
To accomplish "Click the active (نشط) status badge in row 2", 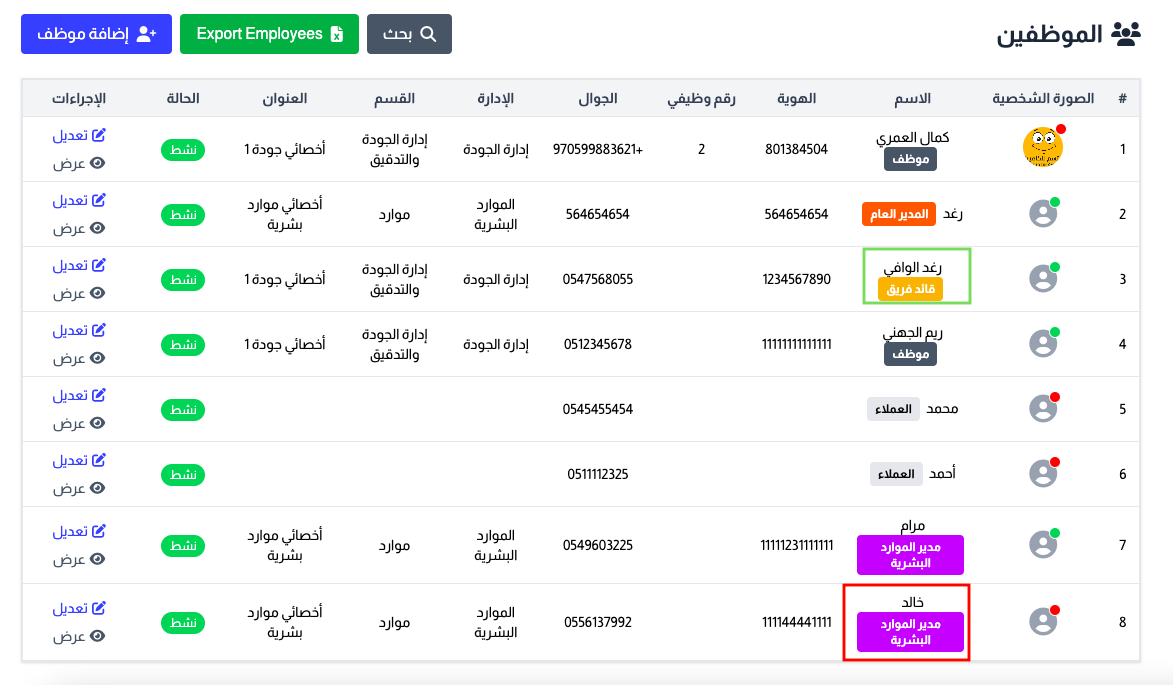I will pyautogui.click(x=183, y=214).
